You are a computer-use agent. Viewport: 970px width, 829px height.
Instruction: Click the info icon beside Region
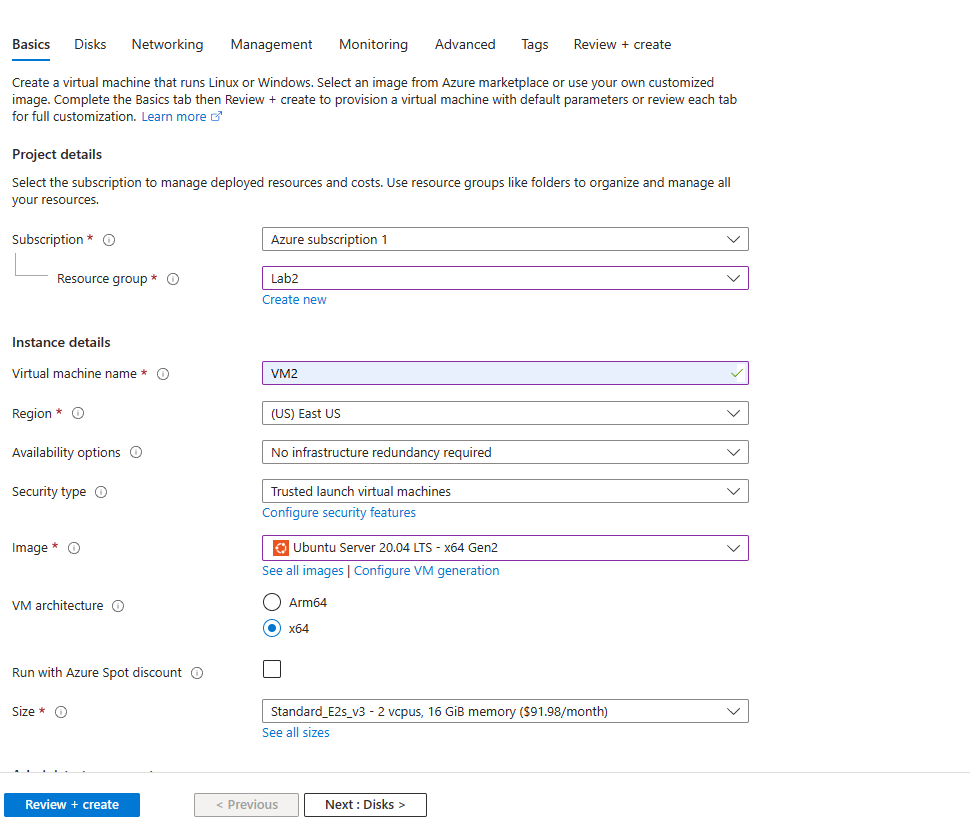pos(78,413)
